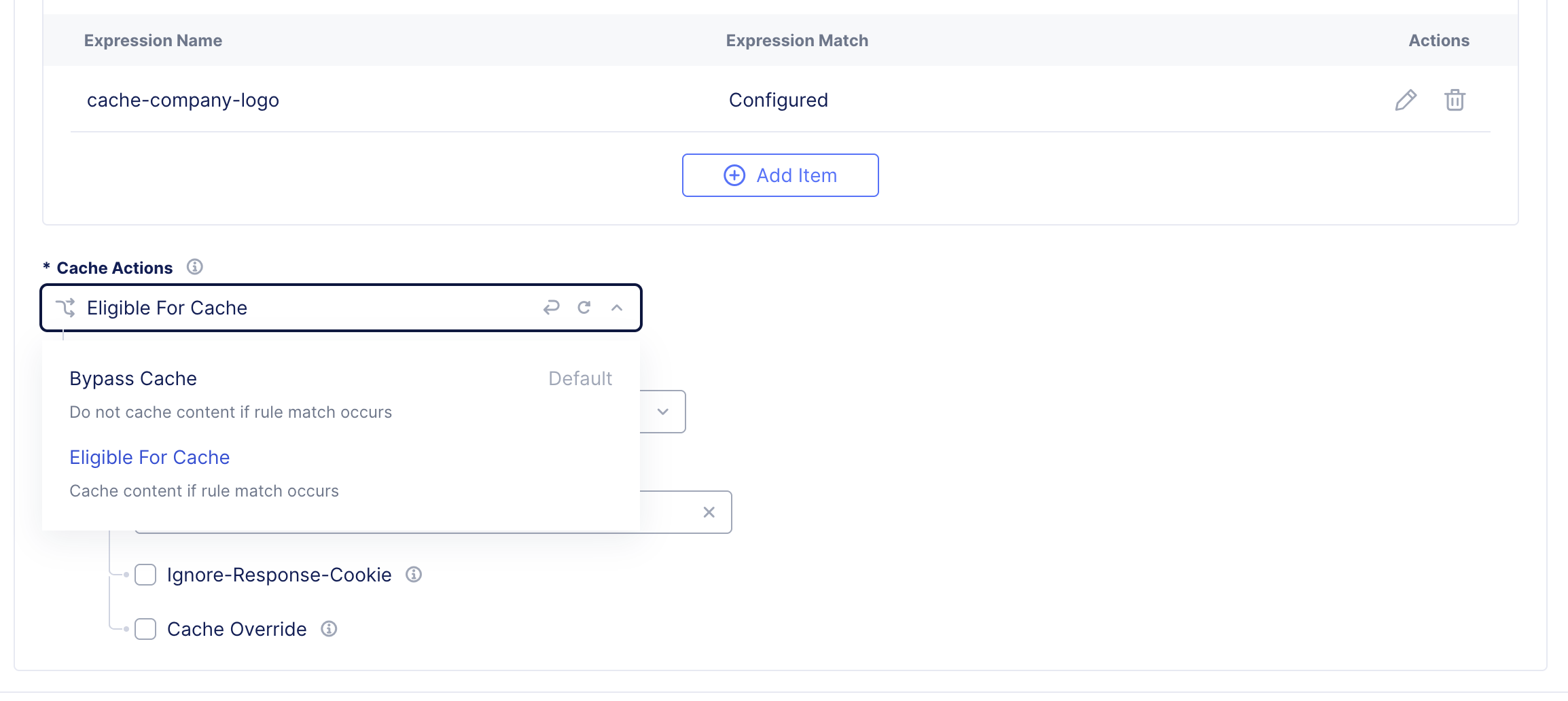1568x701 pixels.
Task: Open the partially hidden dropdown chevron
Action: [x=663, y=412]
